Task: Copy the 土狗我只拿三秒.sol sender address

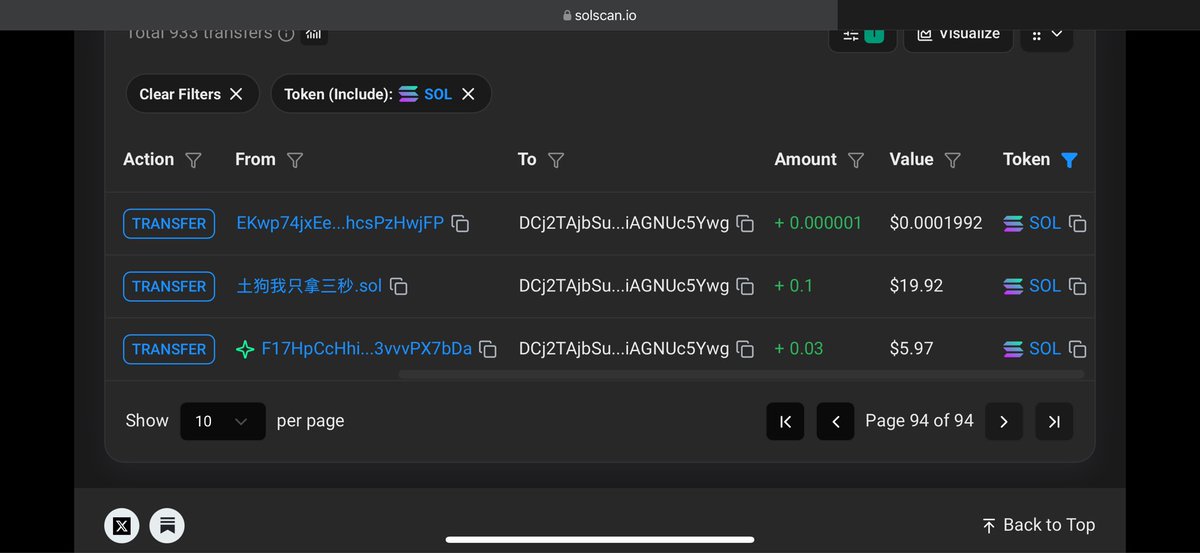Action: (x=398, y=287)
